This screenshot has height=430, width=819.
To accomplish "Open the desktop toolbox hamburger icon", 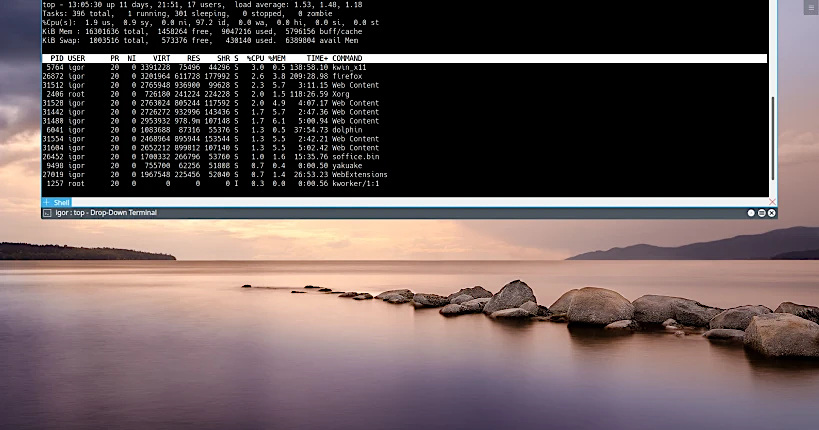I will pyautogui.click(x=810, y=7).
